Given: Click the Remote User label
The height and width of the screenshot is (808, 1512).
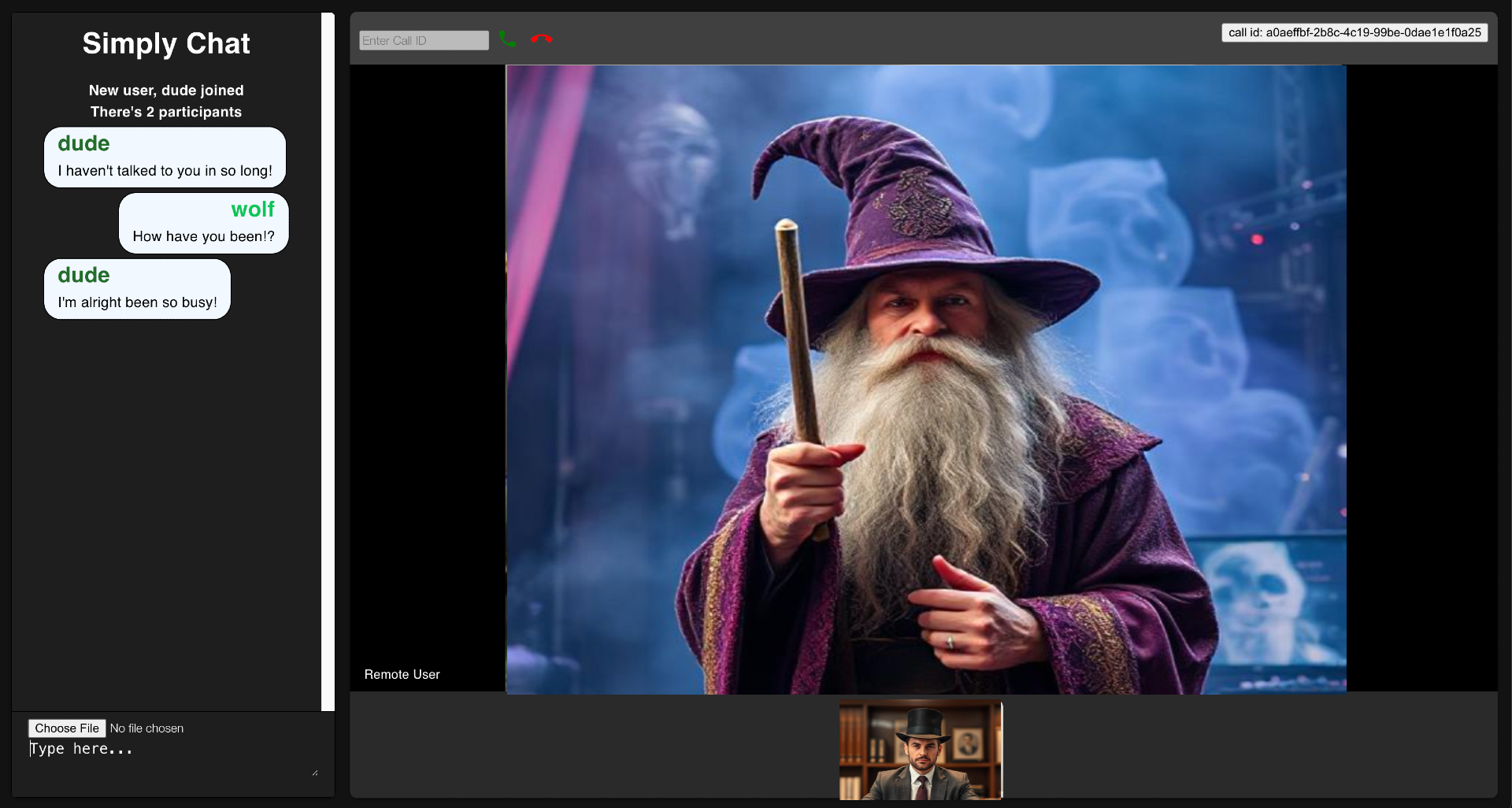Looking at the screenshot, I should tap(402, 674).
